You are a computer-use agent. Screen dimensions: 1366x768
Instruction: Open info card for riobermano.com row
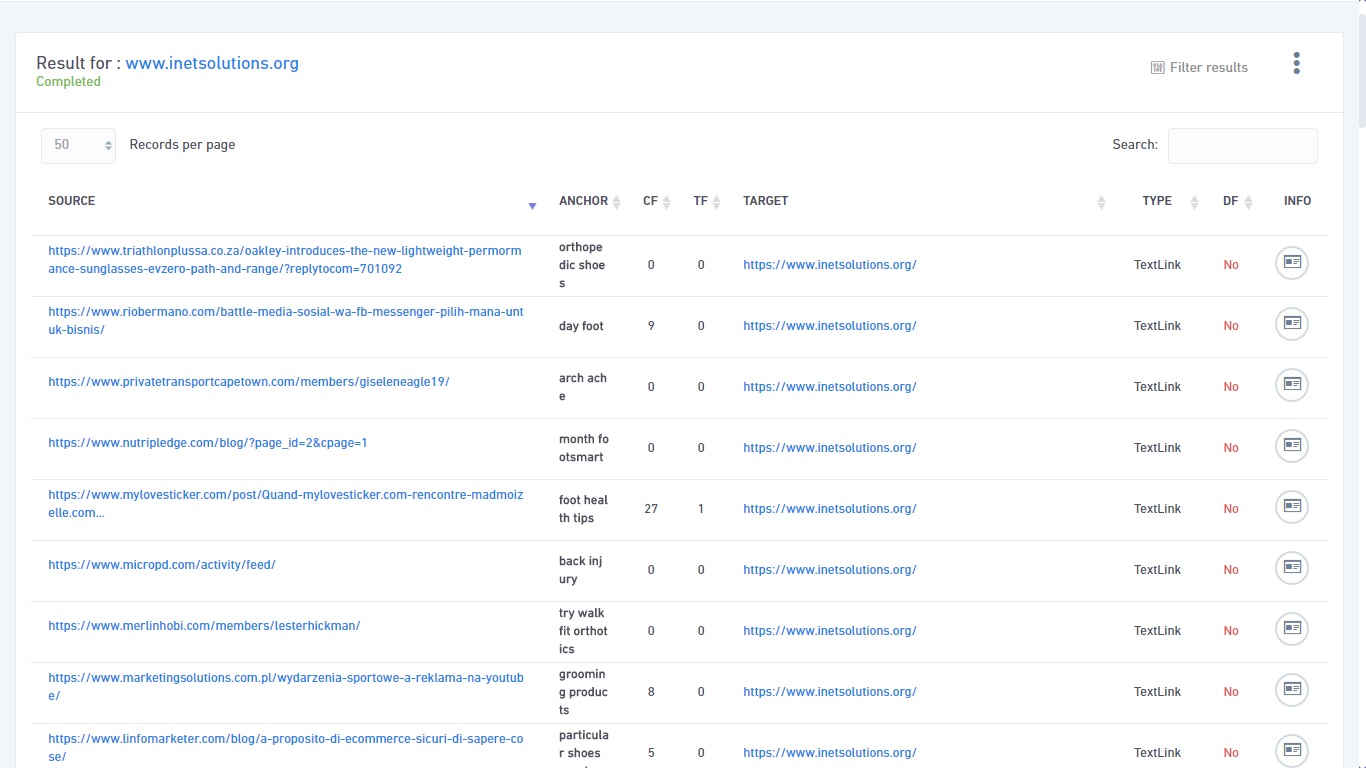pos(1291,324)
